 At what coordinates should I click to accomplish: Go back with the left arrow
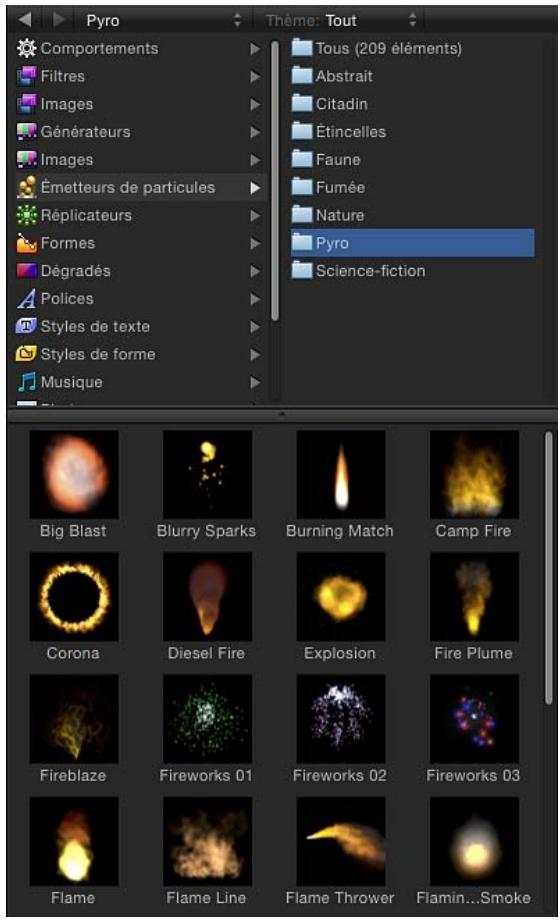click(25, 20)
